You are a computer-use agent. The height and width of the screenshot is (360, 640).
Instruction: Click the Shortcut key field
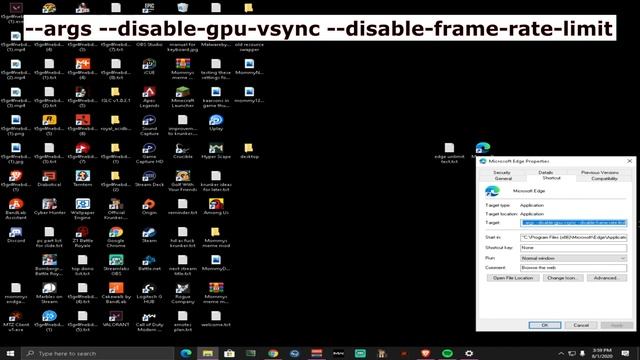click(x=573, y=248)
